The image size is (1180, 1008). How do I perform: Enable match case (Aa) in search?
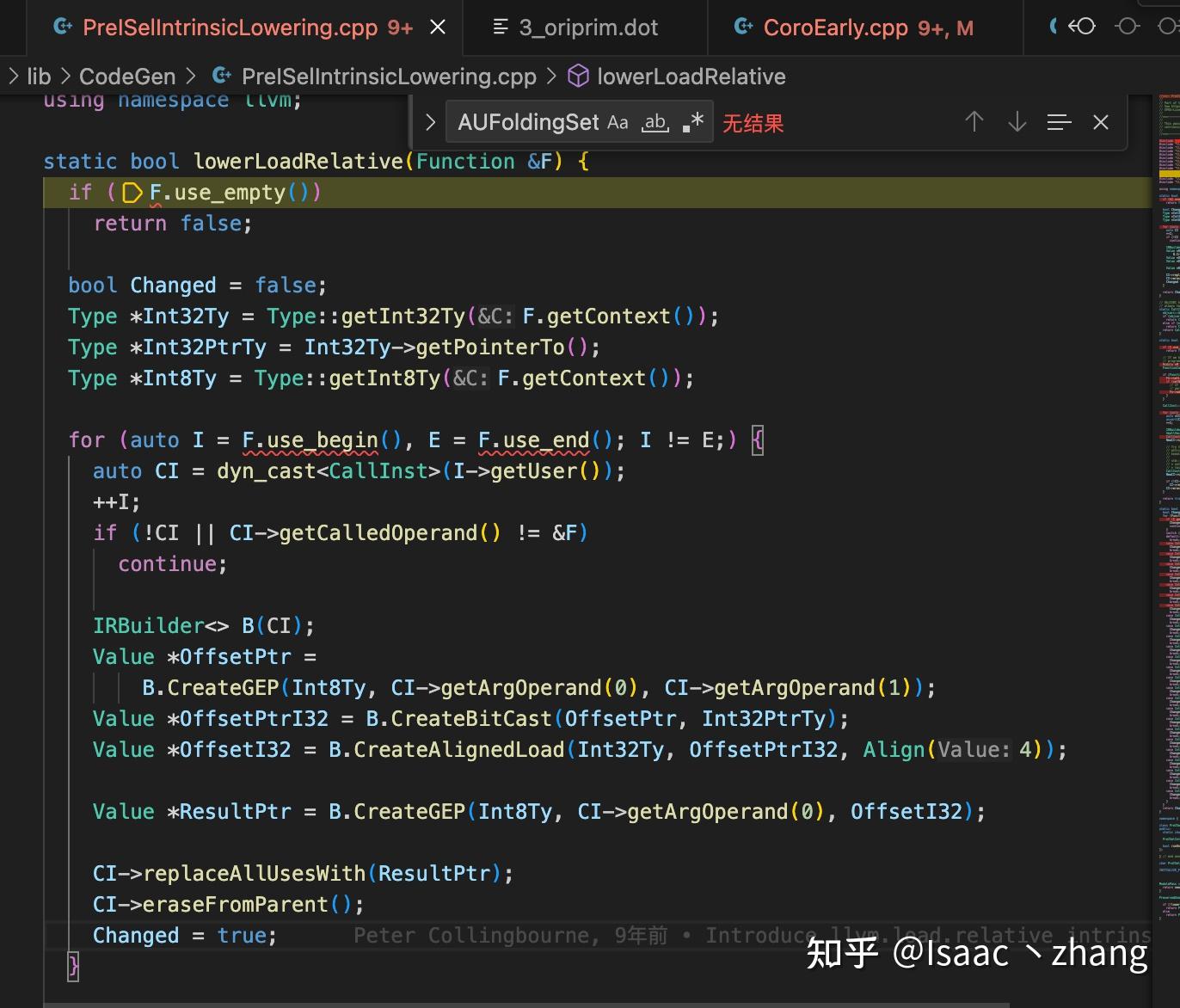click(618, 122)
